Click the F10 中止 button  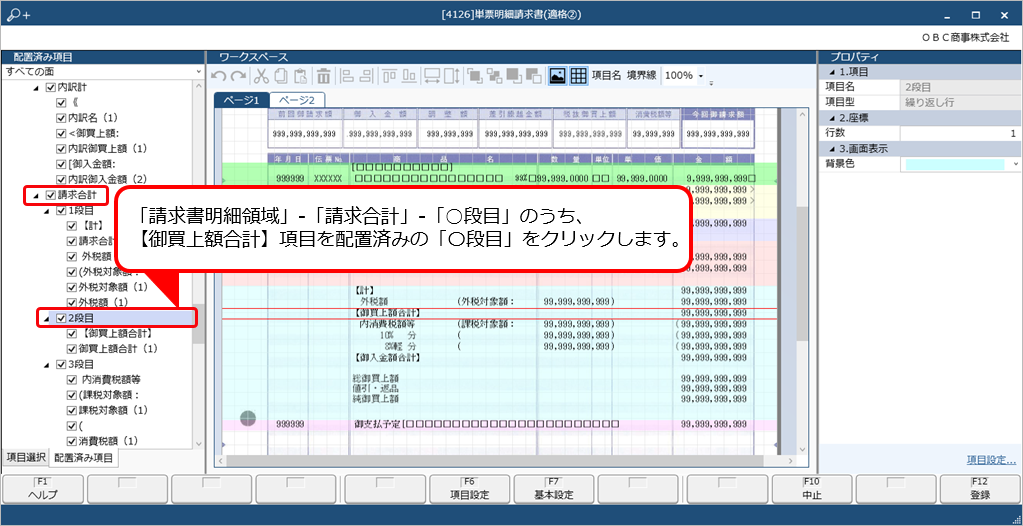tap(812, 489)
